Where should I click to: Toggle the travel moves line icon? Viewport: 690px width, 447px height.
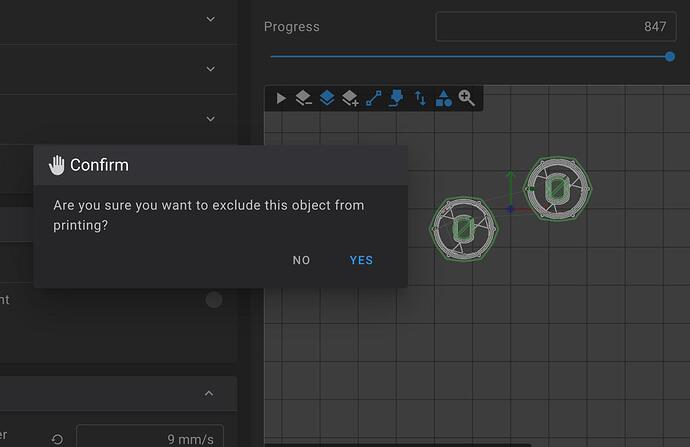(x=374, y=98)
